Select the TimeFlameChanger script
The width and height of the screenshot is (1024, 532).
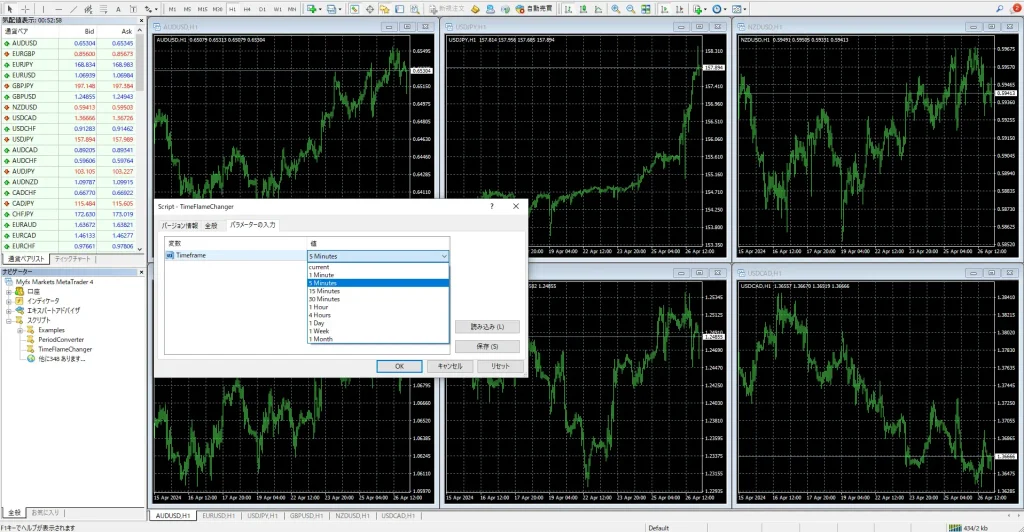pyautogui.click(x=65, y=349)
